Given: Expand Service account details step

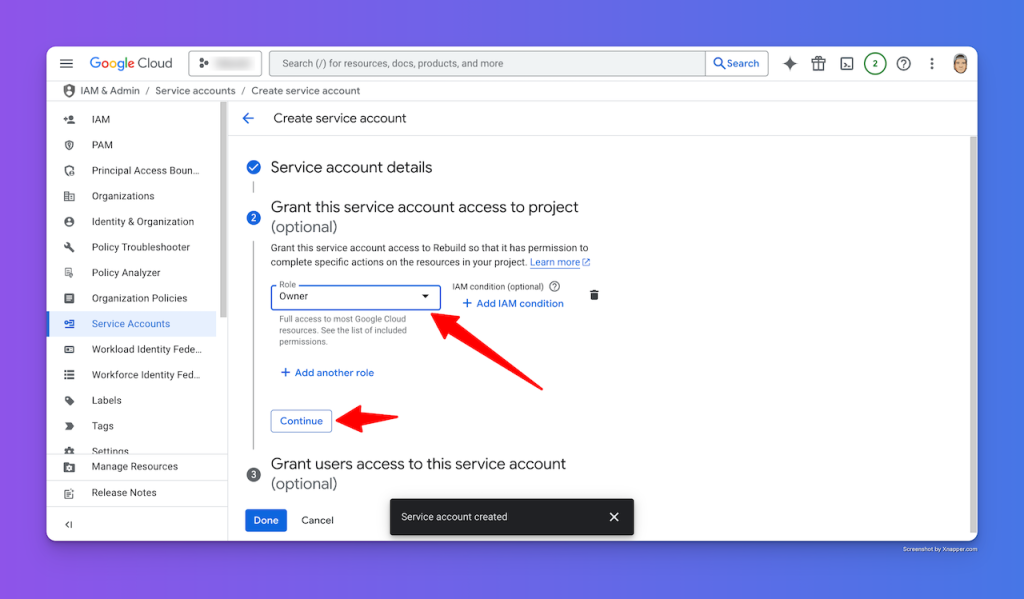Looking at the screenshot, I should (x=351, y=167).
